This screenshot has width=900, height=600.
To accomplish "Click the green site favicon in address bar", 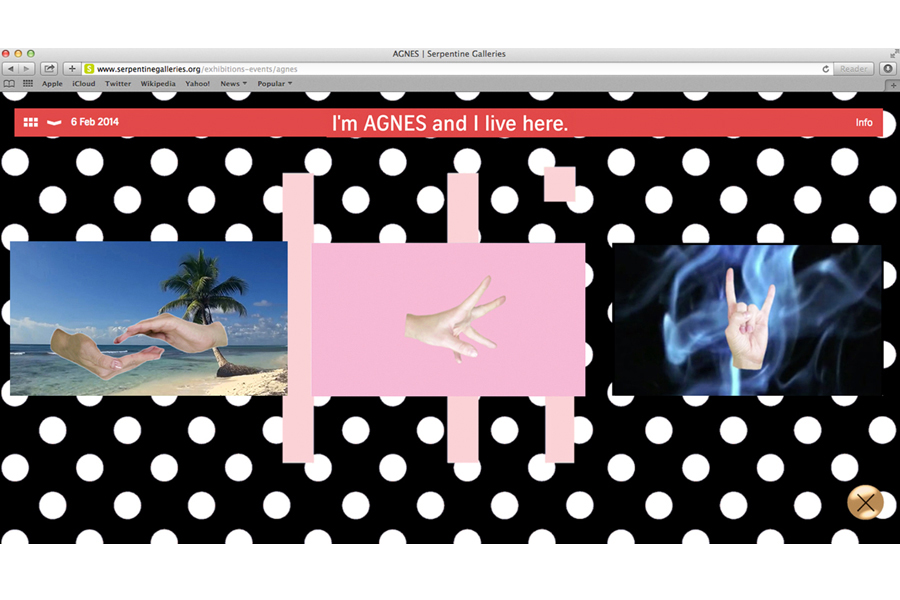I will (x=89, y=69).
